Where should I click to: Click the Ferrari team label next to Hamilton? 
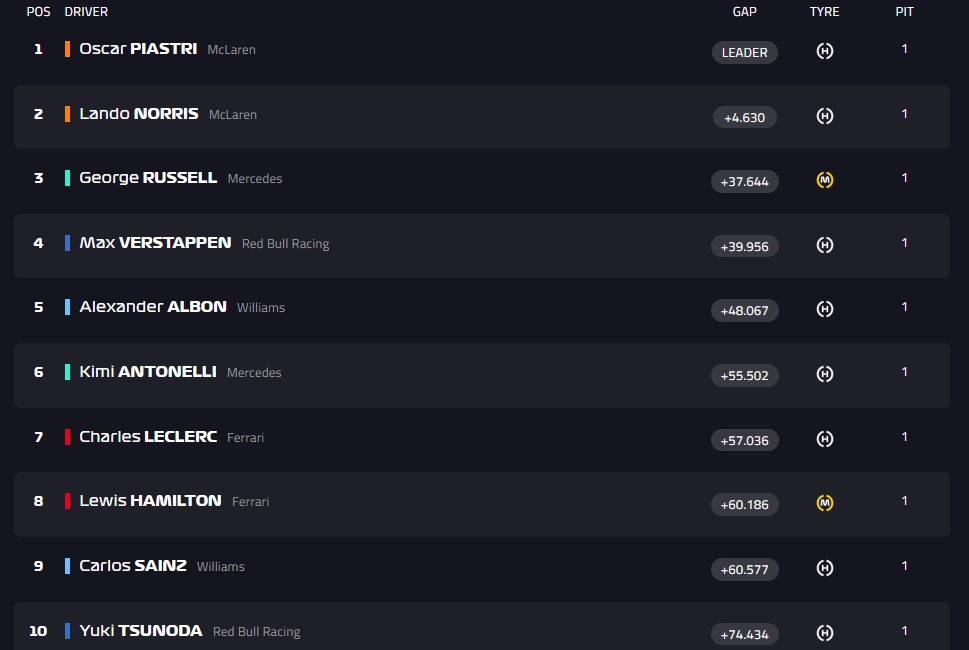250,502
